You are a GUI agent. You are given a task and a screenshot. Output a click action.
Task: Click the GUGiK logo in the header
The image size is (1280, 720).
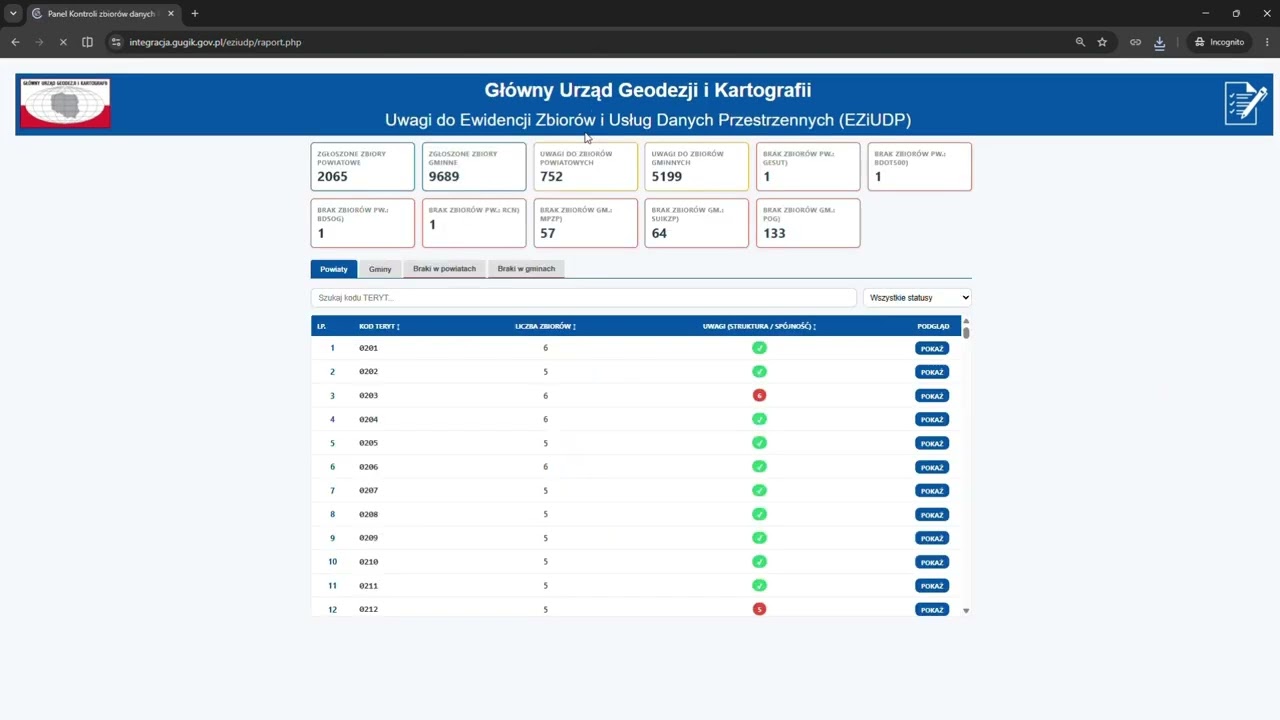(x=65, y=103)
